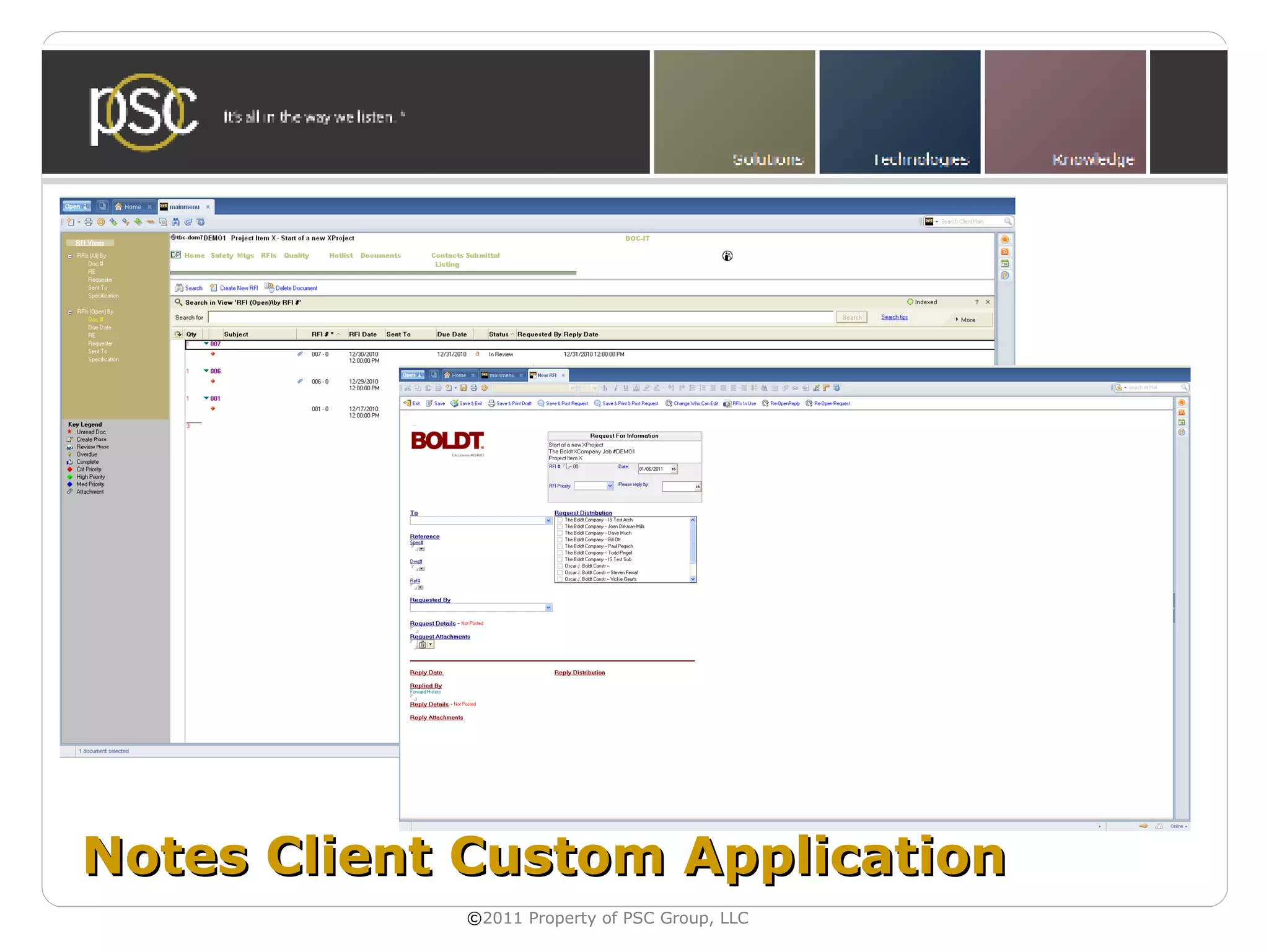The width and height of the screenshot is (1269, 952).
Task: Click binoculars find icon in mainmenu toolbar
Action: (x=176, y=222)
